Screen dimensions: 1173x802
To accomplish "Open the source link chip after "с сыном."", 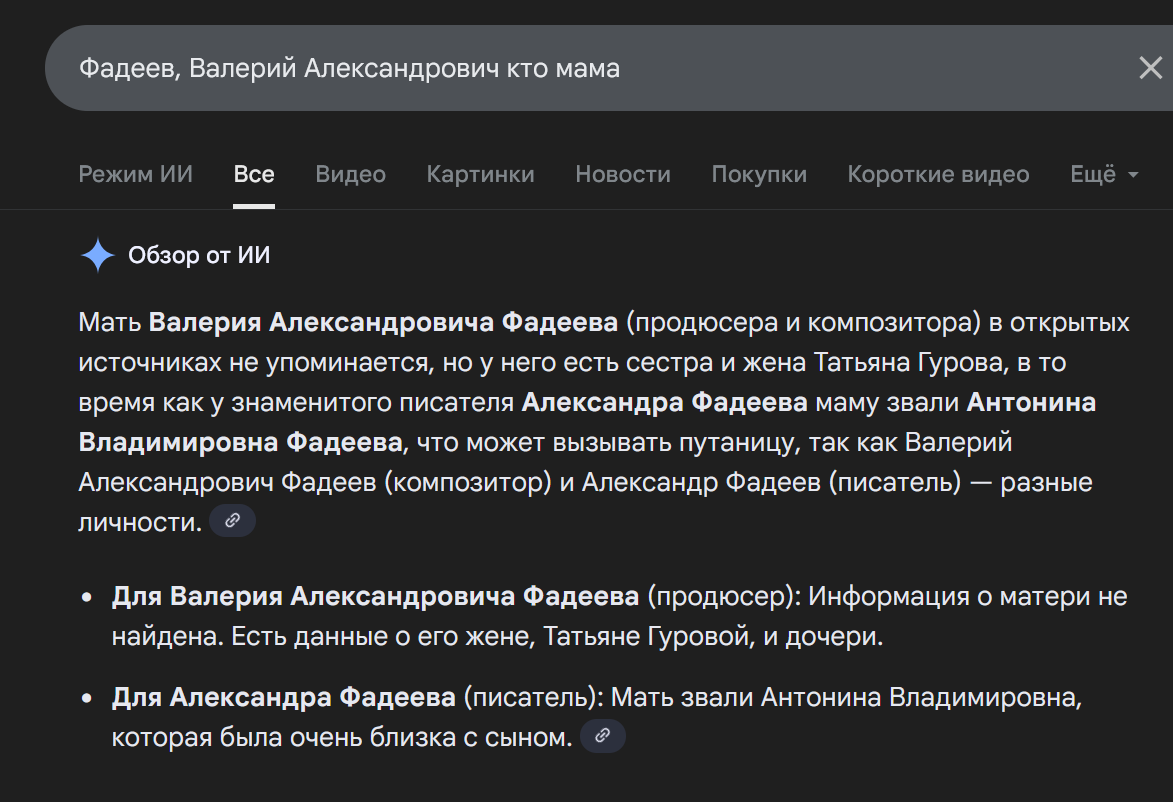I will click(602, 737).
